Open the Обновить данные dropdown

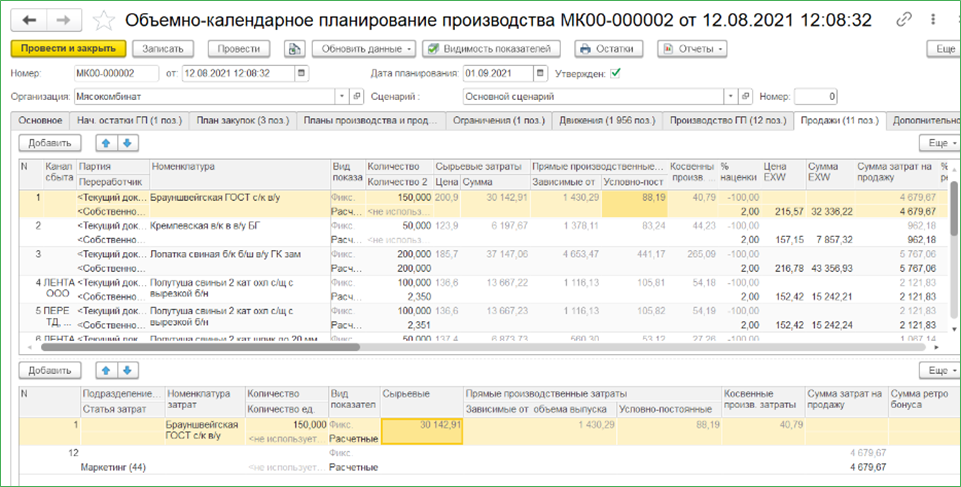[x=364, y=49]
